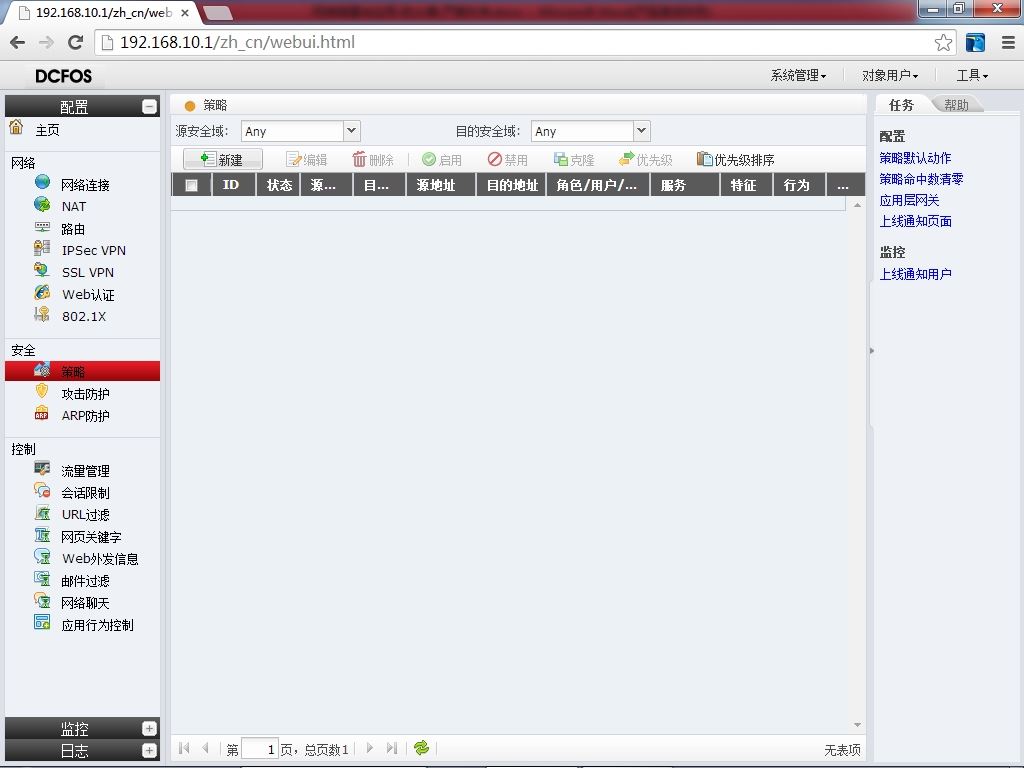Collapse the right task pane arrow

(872, 351)
